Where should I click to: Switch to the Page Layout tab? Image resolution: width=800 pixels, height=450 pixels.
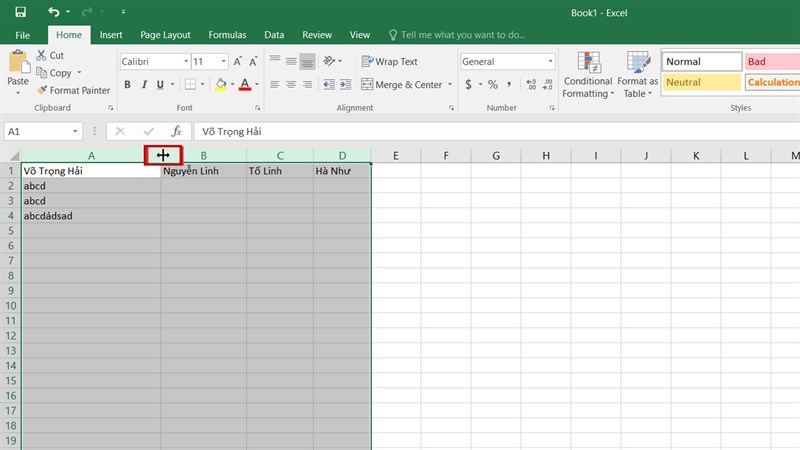coord(165,35)
